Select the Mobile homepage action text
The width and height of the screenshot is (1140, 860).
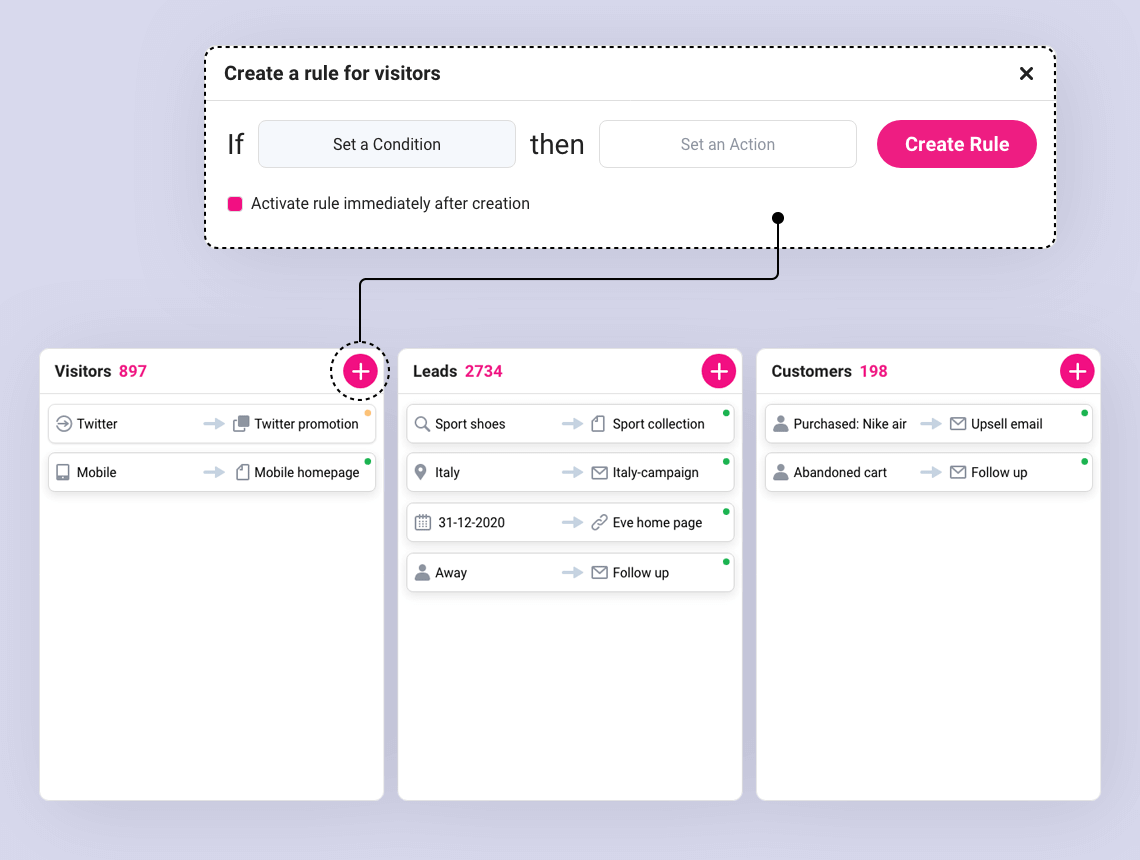click(307, 473)
